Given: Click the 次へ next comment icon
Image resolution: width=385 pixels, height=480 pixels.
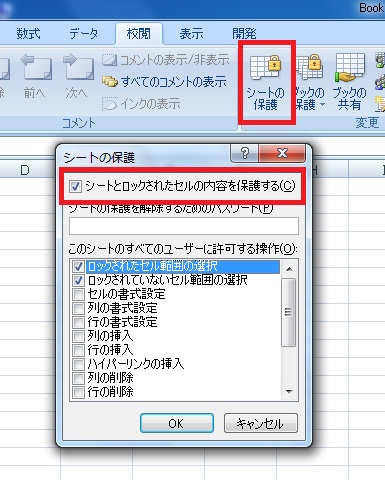Looking at the screenshot, I should click(78, 68).
